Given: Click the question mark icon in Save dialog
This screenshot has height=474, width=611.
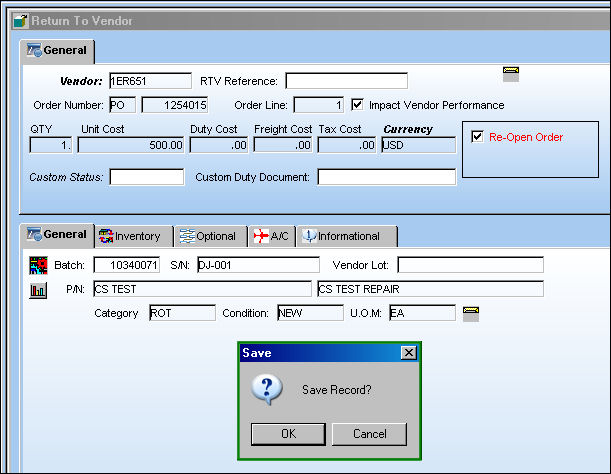Looking at the screenshot, I should coord(267,390).
